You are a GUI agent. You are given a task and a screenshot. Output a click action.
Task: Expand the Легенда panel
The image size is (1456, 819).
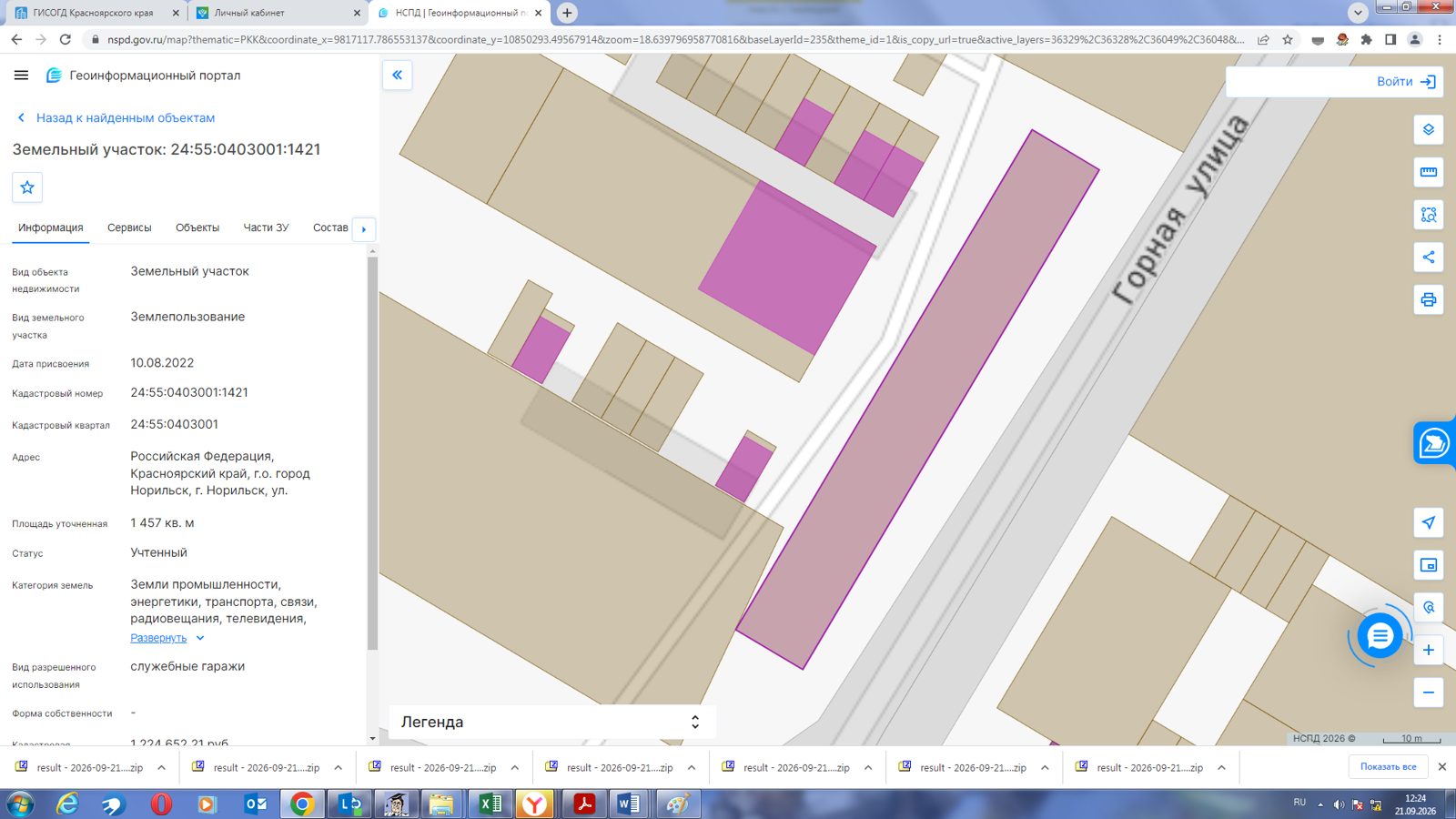551,722
